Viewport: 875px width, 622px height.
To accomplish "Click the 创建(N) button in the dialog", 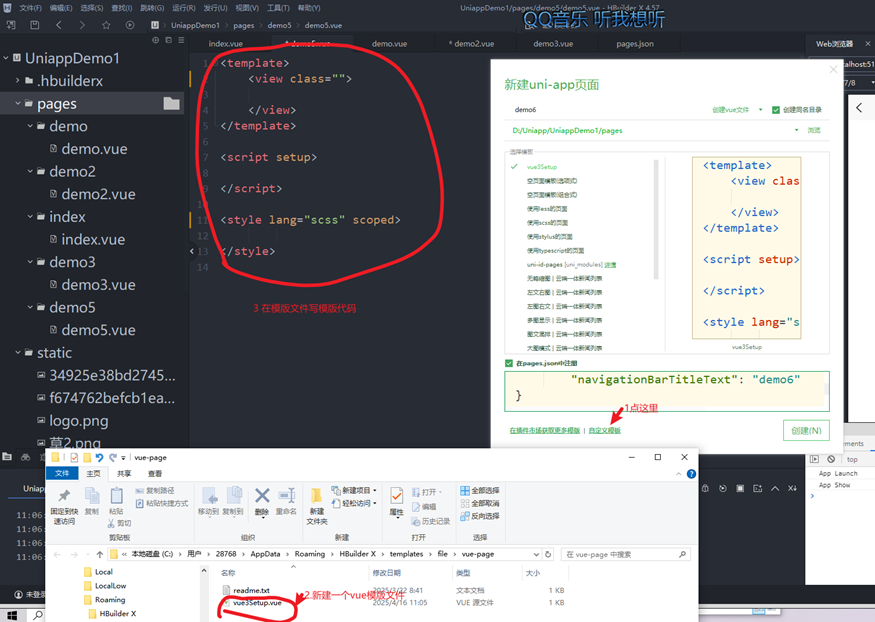I will 806,431.
